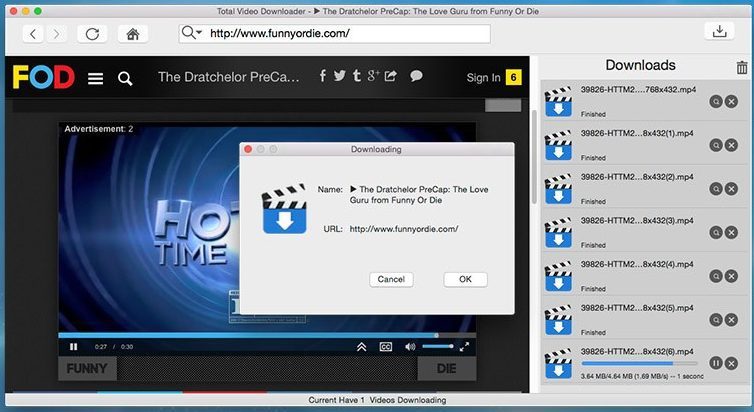Reveal the 8x432(2).mp4 file with magnifier
Screen dimensions: 754x412
[x=716, y=189]
